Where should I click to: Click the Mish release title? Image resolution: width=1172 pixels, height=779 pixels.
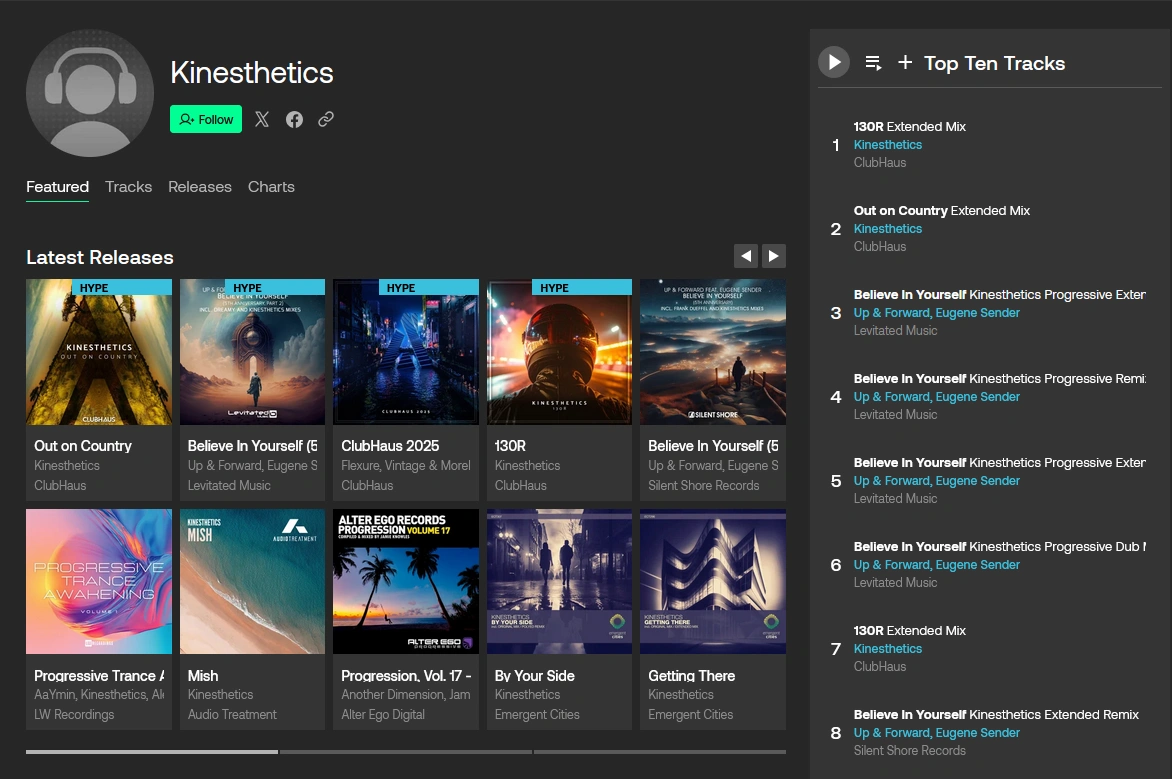click(x=203, y=676)
